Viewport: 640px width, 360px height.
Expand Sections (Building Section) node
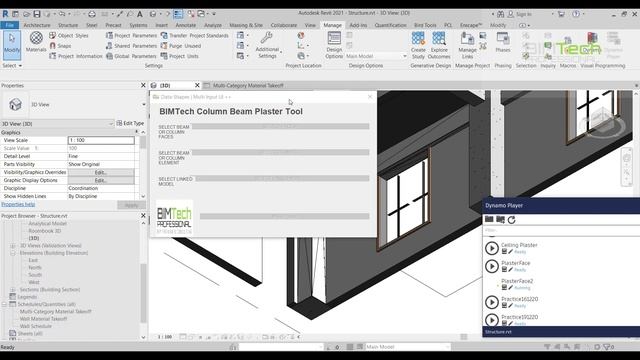13,290
